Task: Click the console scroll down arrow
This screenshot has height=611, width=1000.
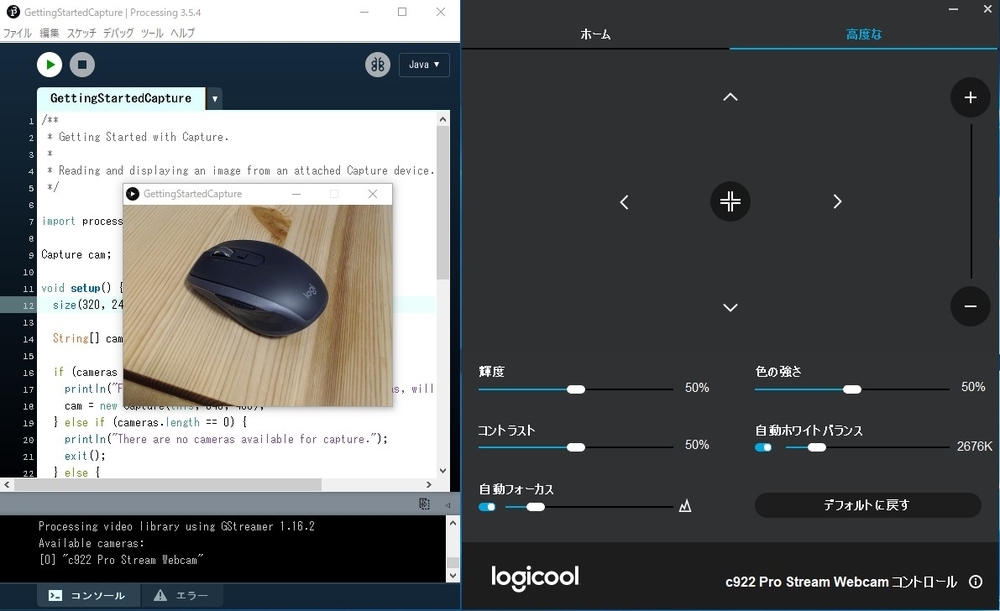Action: click(453, 575)
